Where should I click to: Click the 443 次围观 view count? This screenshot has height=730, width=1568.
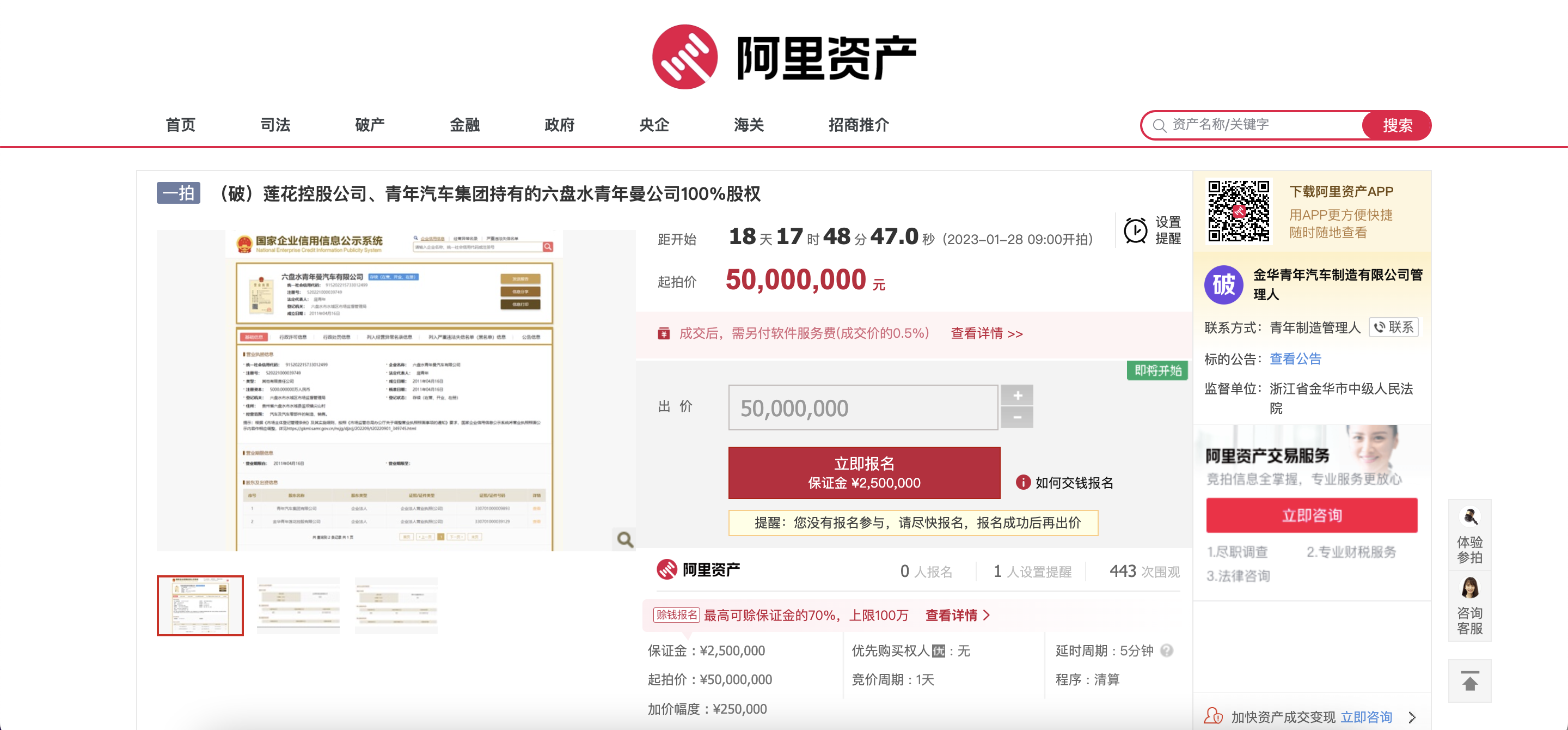[1144, 571]
